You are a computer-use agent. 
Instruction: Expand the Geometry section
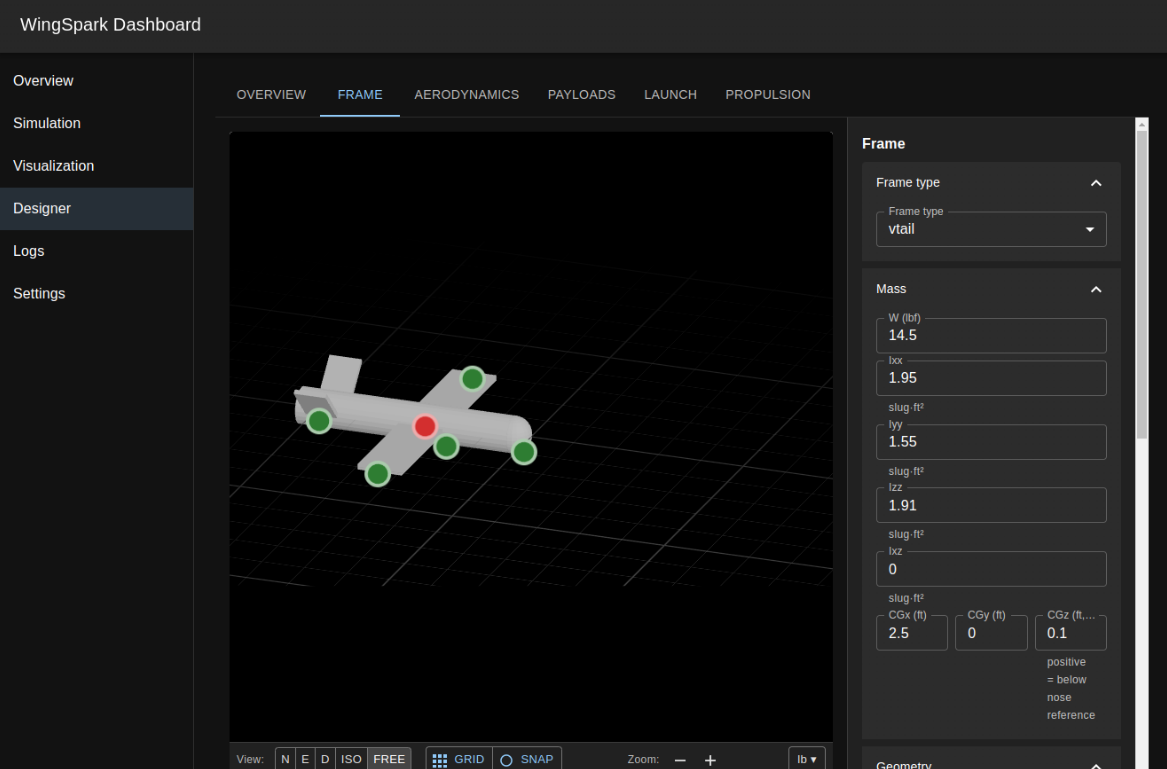pyautogui.click(x=1096, y=763)
